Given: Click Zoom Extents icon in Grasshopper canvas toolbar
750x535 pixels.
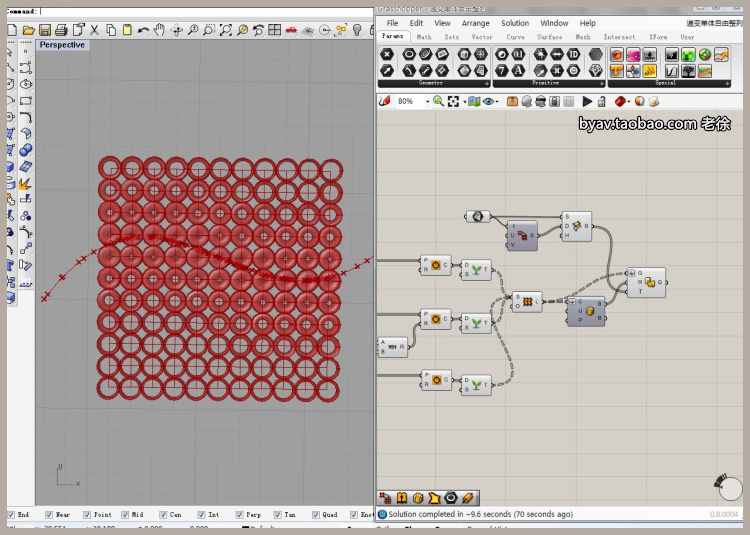Looking at the screenshot, I should coord(453,101).
